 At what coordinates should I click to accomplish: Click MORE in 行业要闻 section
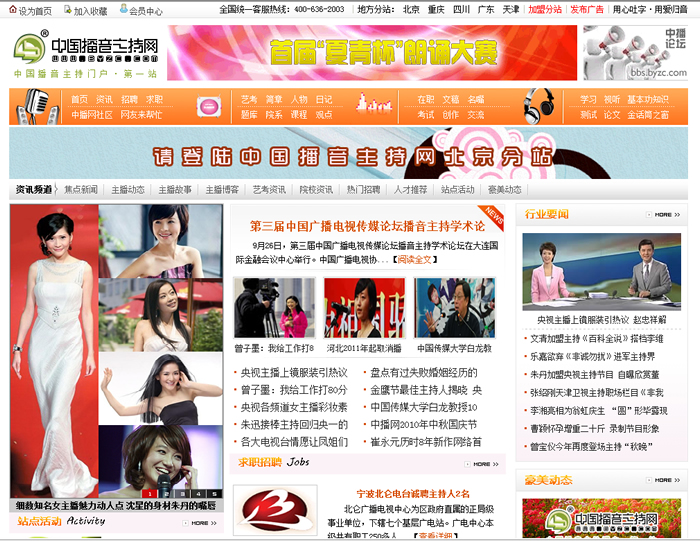(x=663, y=215)
